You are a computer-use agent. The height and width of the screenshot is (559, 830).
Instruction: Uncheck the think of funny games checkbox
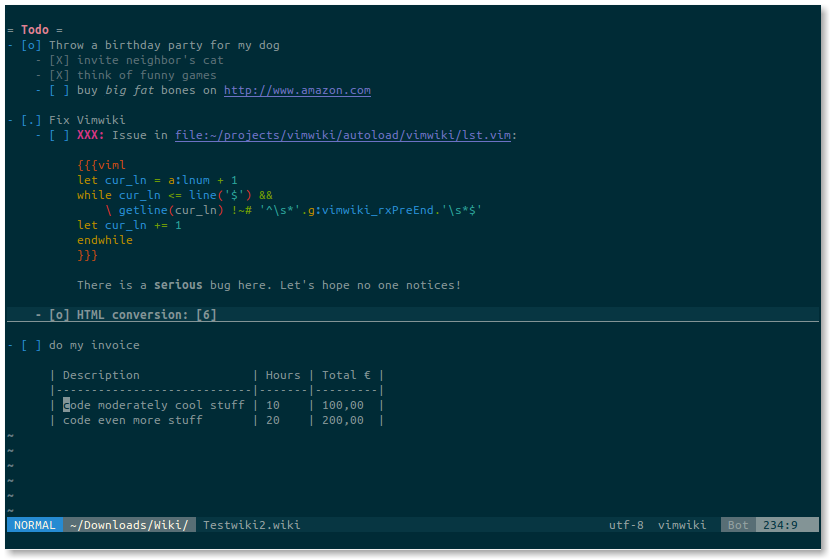59,75
